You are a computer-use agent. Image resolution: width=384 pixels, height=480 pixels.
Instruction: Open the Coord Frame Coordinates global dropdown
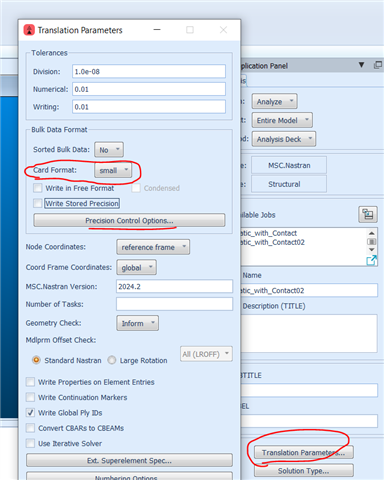136,268
